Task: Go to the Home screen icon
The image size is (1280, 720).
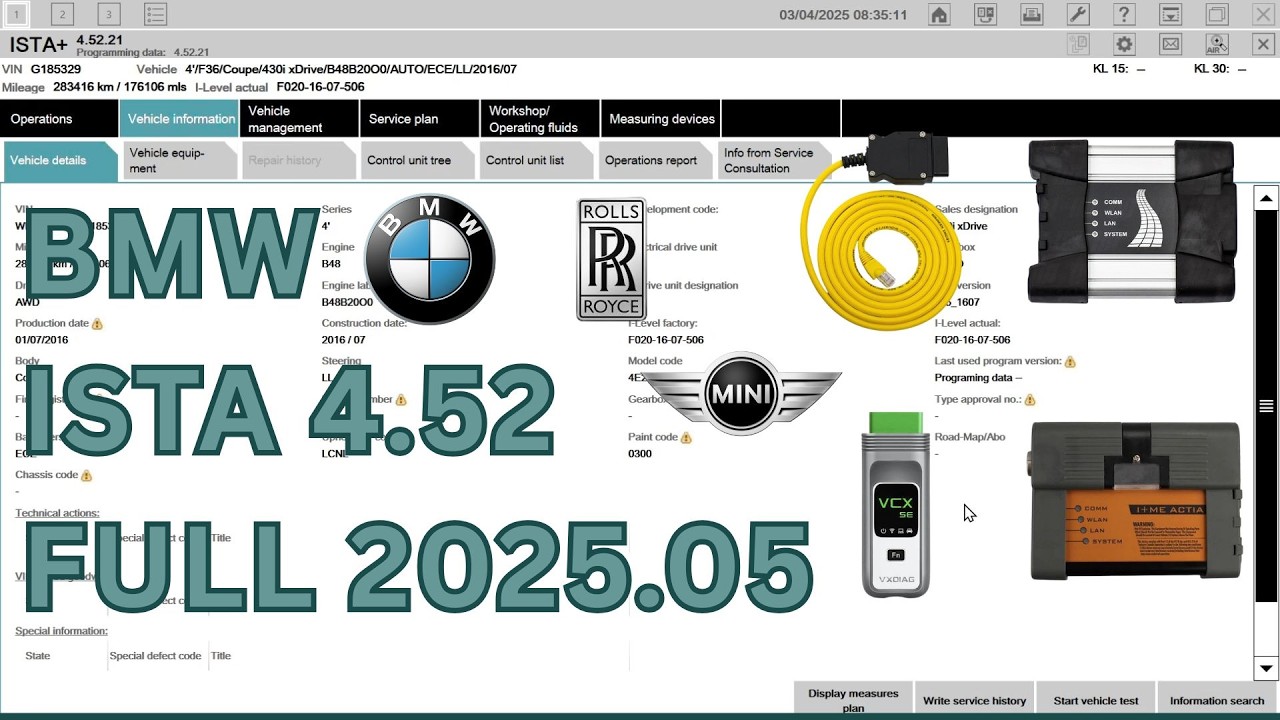Action: (x=939, y=14)
